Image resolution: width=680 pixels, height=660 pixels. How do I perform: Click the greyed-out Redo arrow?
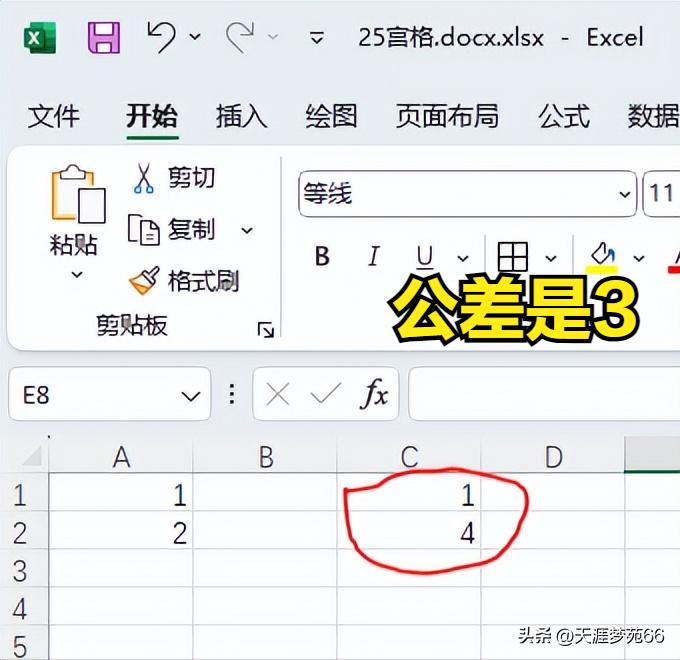pyautogui.click(x=240, y=37)
